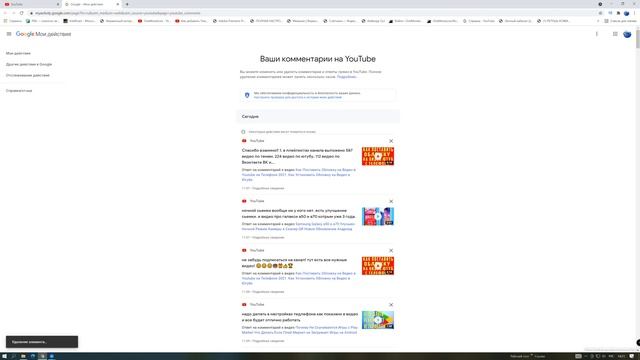Open details link under the 'Спасибо взаимно' comment
The width and height of the screenshot is (640, 360).
[x=268, y=189]
